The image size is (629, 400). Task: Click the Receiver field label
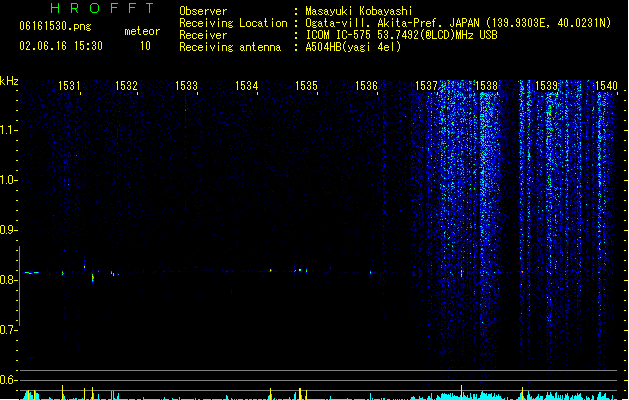(x=203, y=35)
